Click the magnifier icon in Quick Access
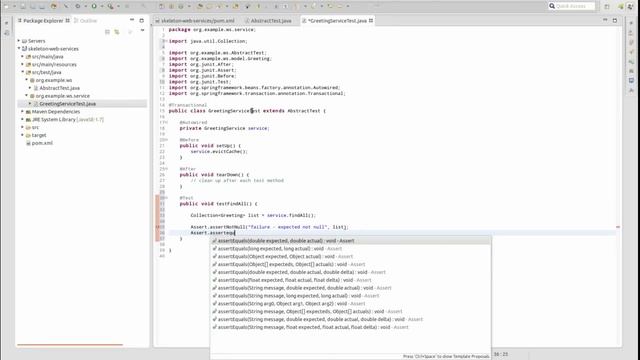Viewport: 640px width, 360px height. pyautogui.click(x=552, y=6)
